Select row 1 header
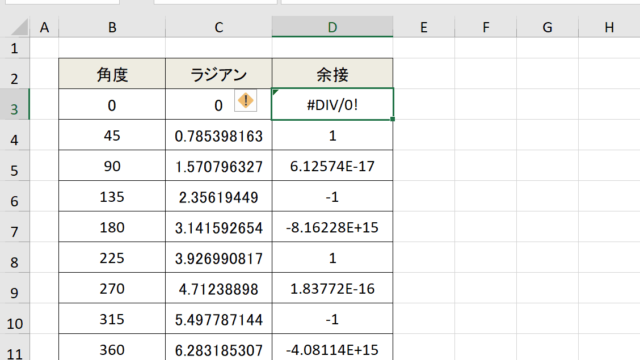640x360 pixels. pos(14,48)
